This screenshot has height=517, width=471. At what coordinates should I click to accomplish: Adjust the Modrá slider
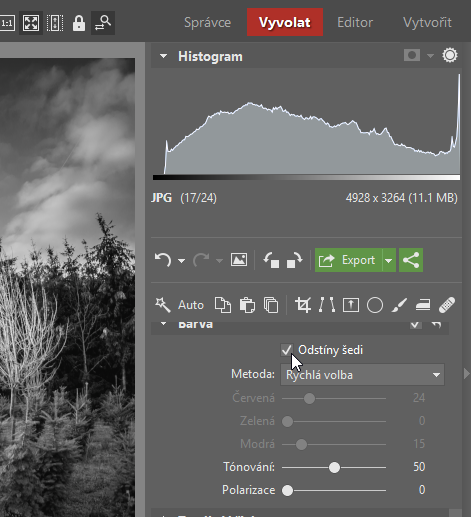[x=301, y=444]
